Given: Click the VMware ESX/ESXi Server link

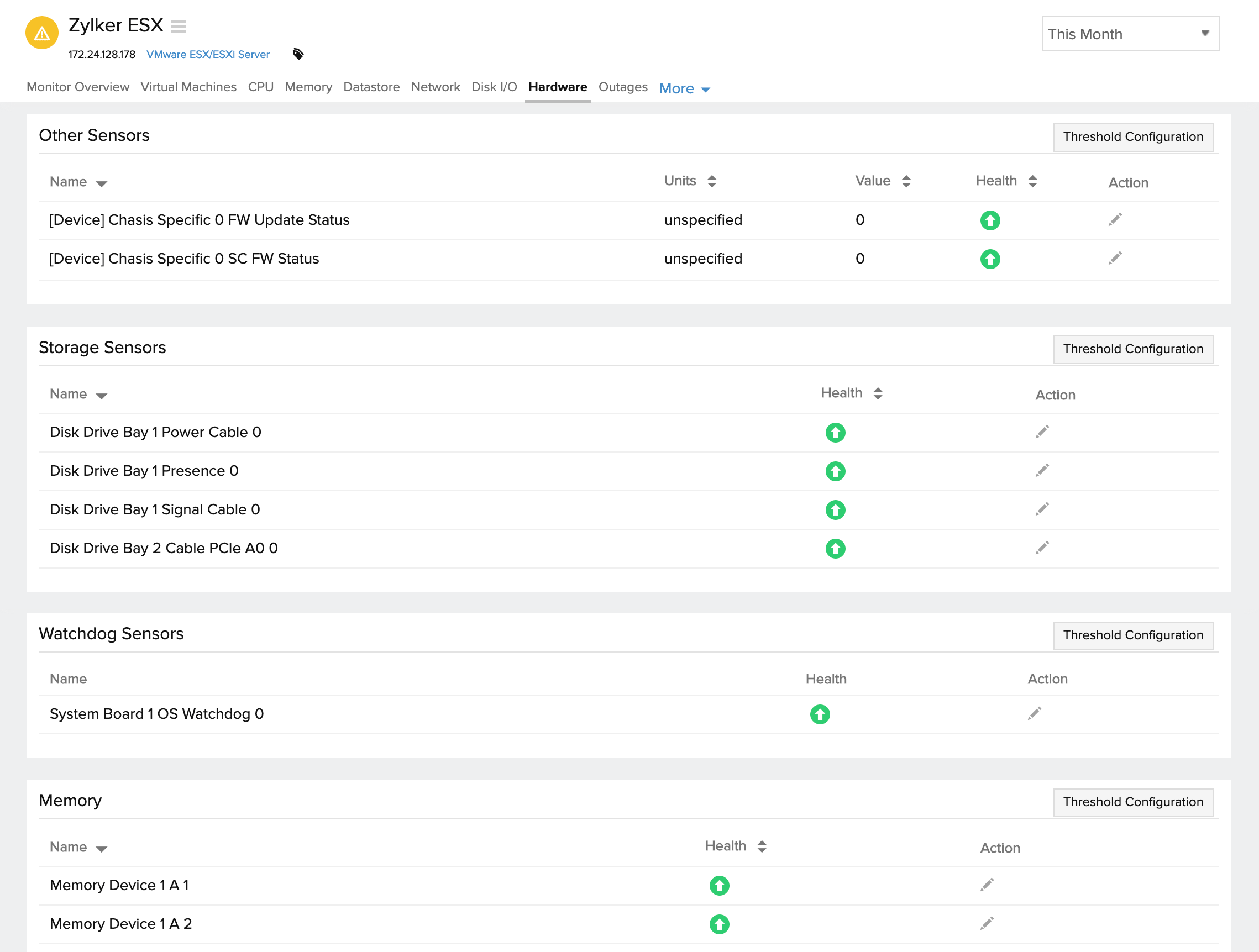Looking at the screenshot, I should click(208, 54).
